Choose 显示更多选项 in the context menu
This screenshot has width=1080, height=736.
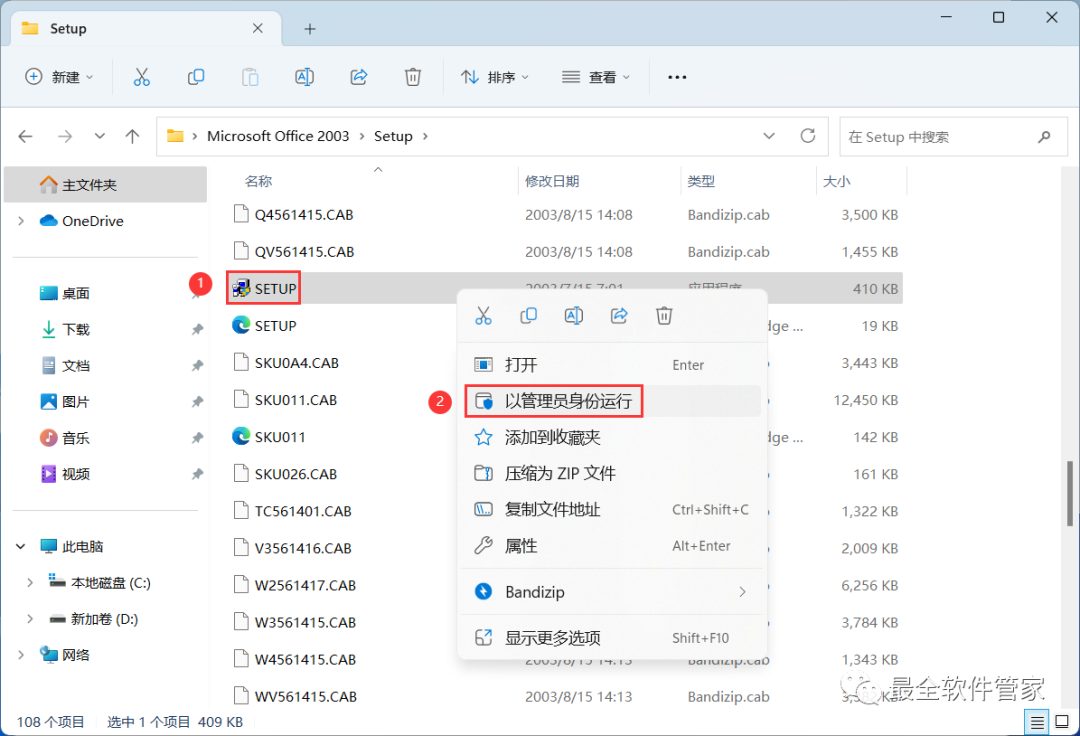(x=612, y=638)
